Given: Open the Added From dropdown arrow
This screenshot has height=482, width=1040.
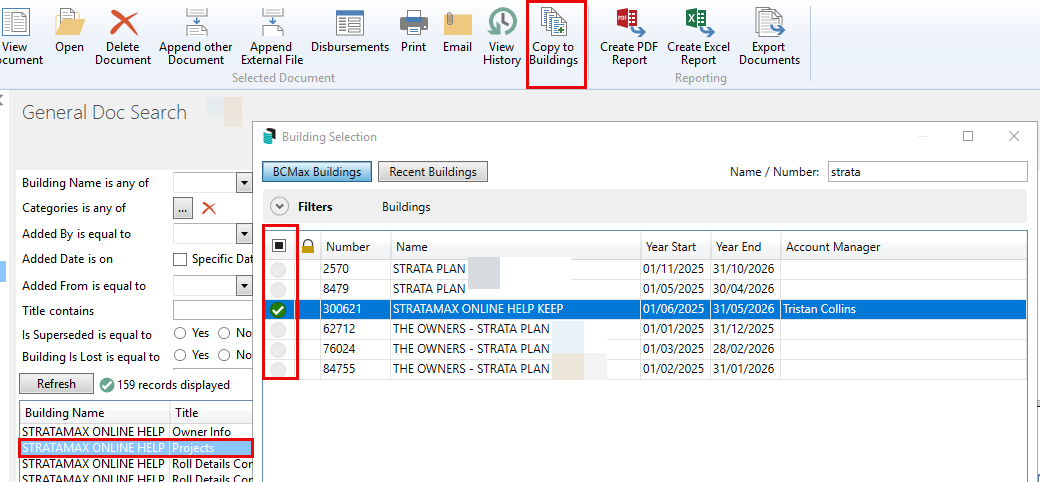Looking at the screenshot, I should click(245, 286).
